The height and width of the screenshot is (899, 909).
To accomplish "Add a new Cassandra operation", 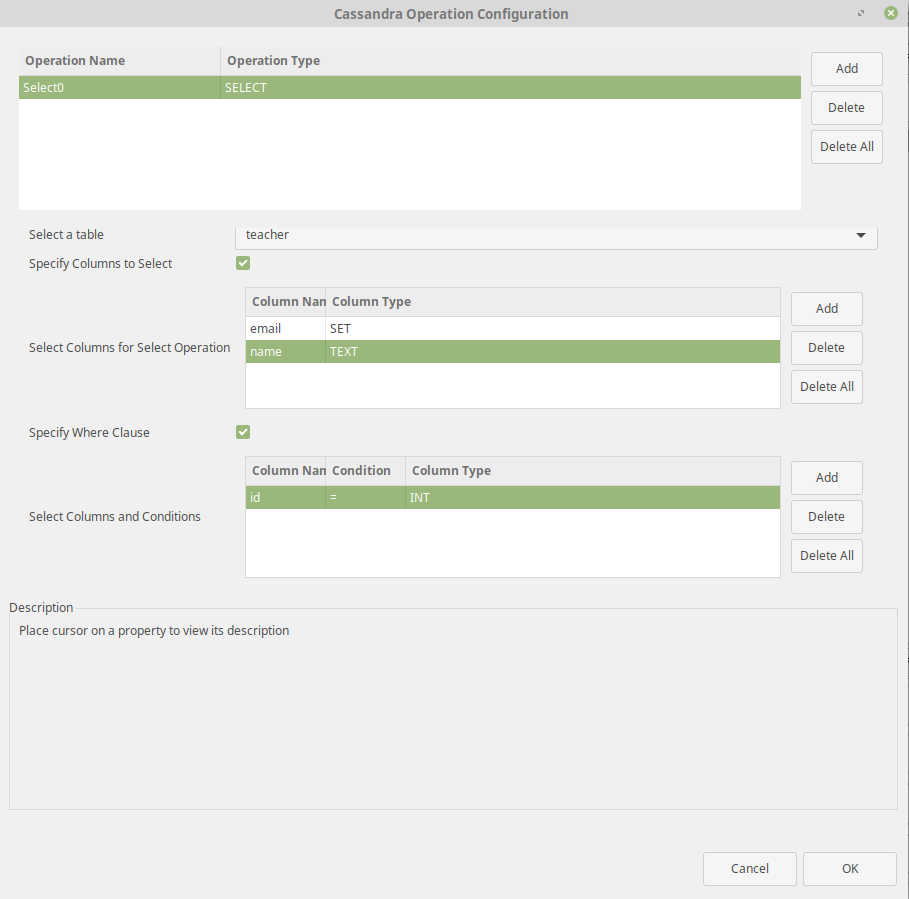I will (x=846, y=69).
